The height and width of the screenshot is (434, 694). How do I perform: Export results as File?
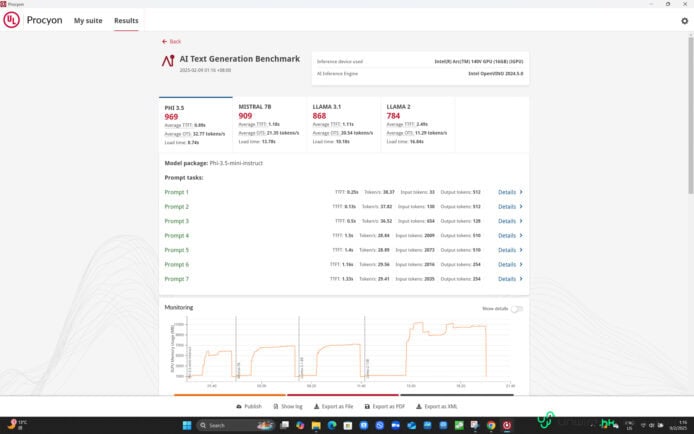pyautogui.click(x=334, y=407)
